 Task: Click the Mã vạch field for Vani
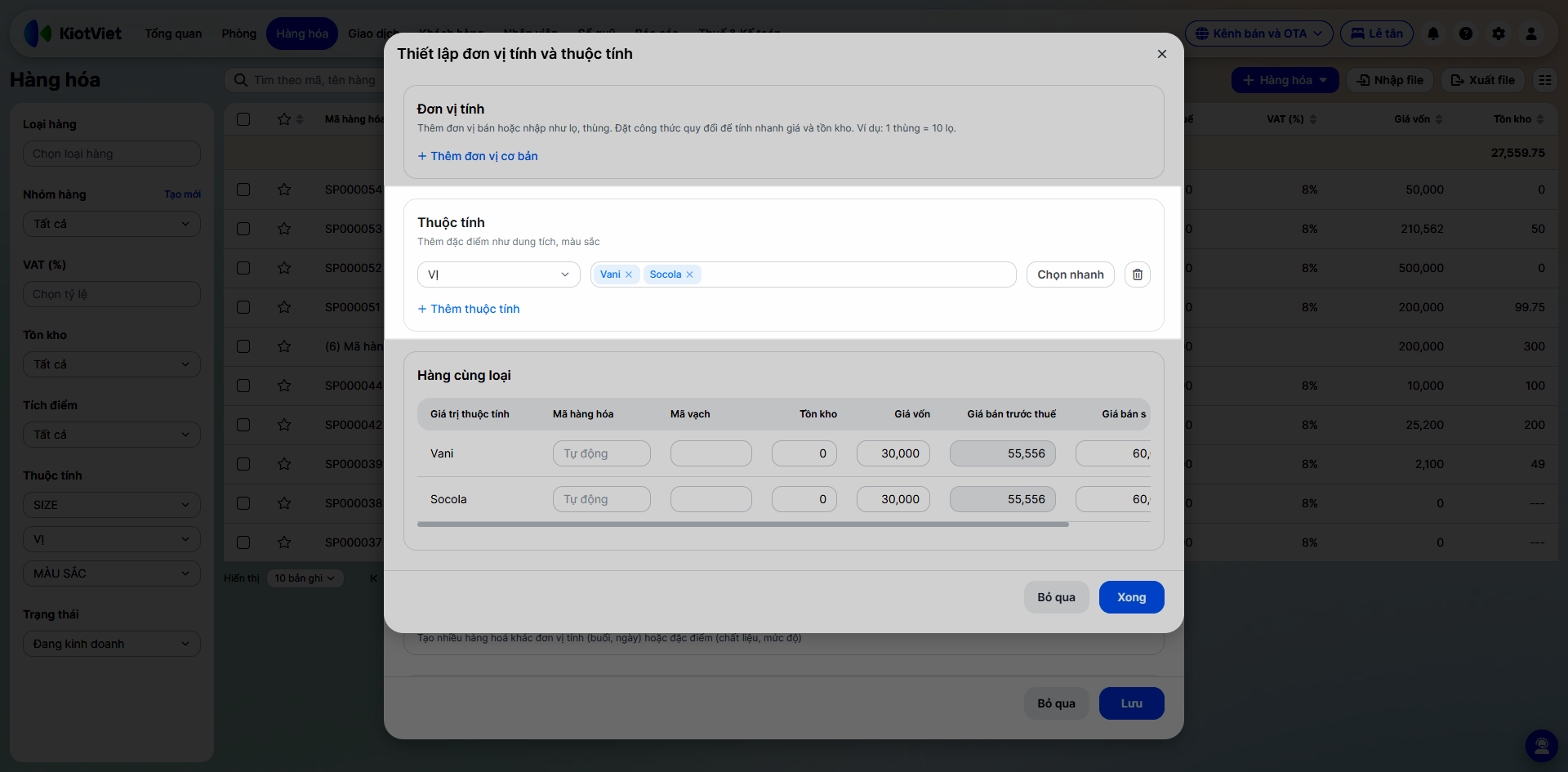(x=711, y=453)
